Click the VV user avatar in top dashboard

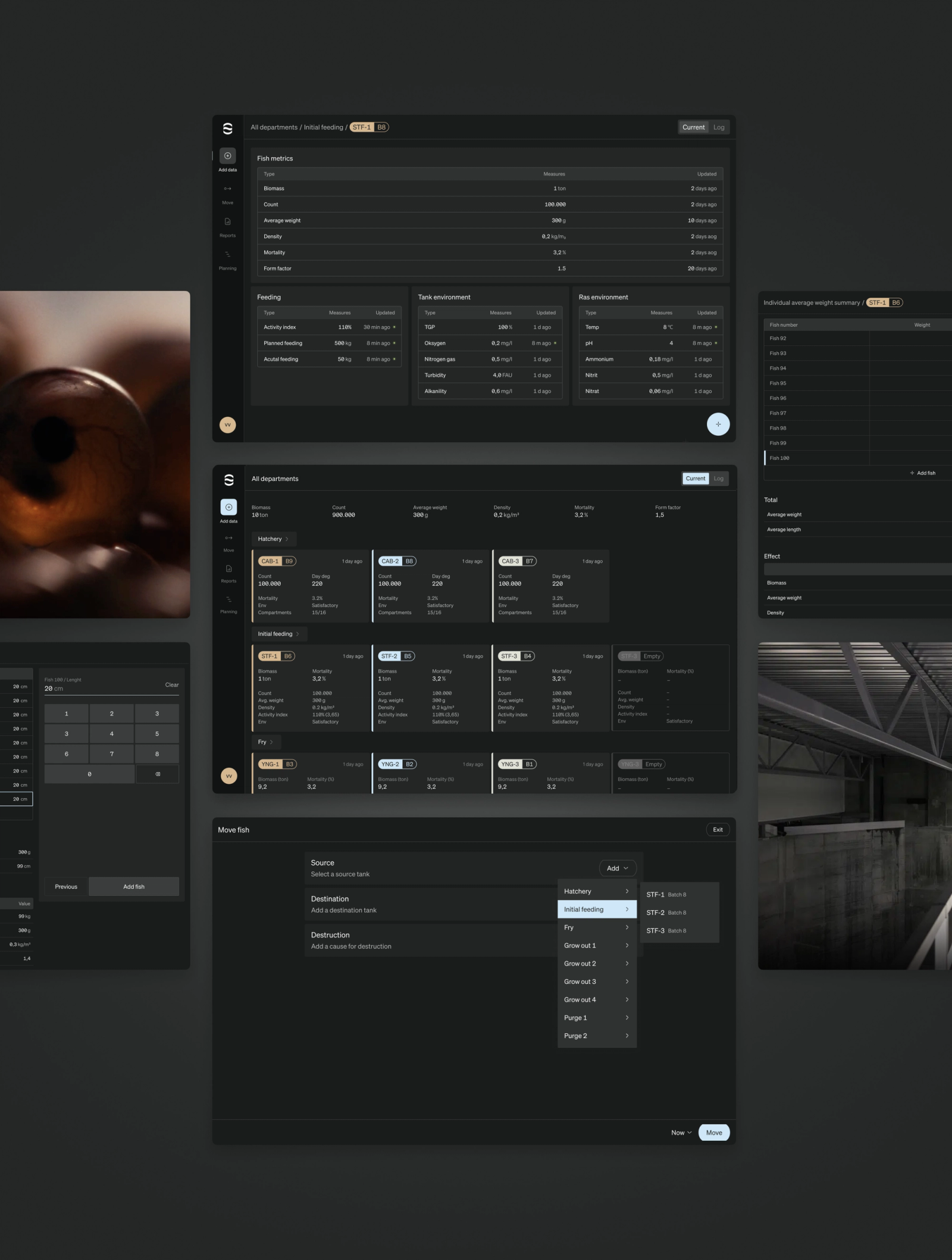tap(227, 425)
